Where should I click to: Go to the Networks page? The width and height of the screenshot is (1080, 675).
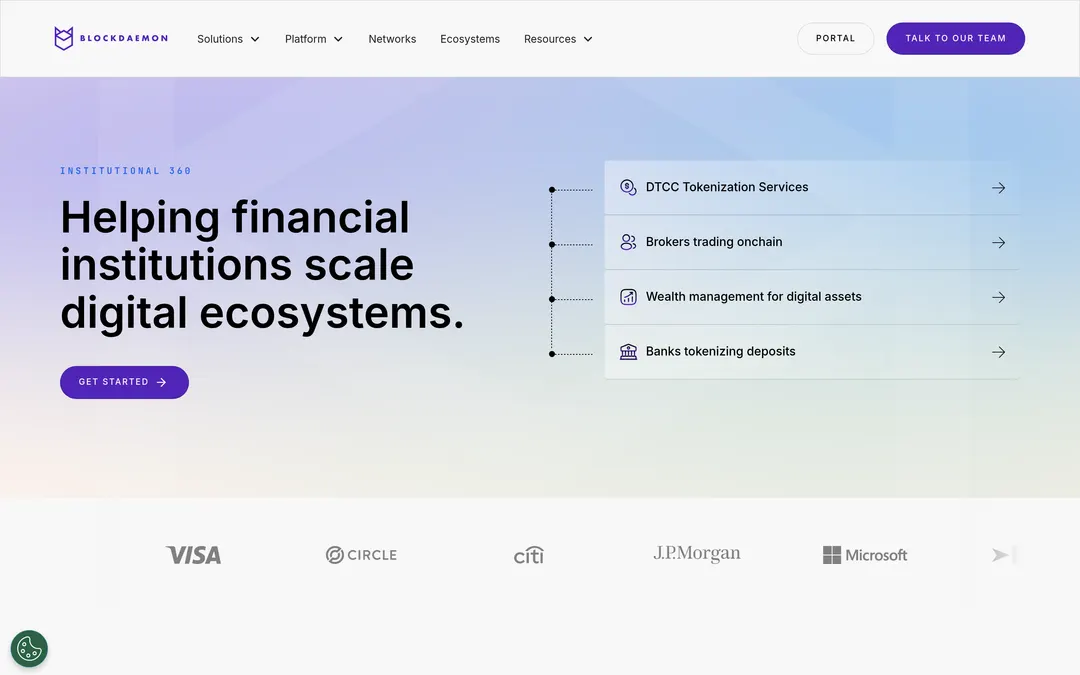coord(392,39)
